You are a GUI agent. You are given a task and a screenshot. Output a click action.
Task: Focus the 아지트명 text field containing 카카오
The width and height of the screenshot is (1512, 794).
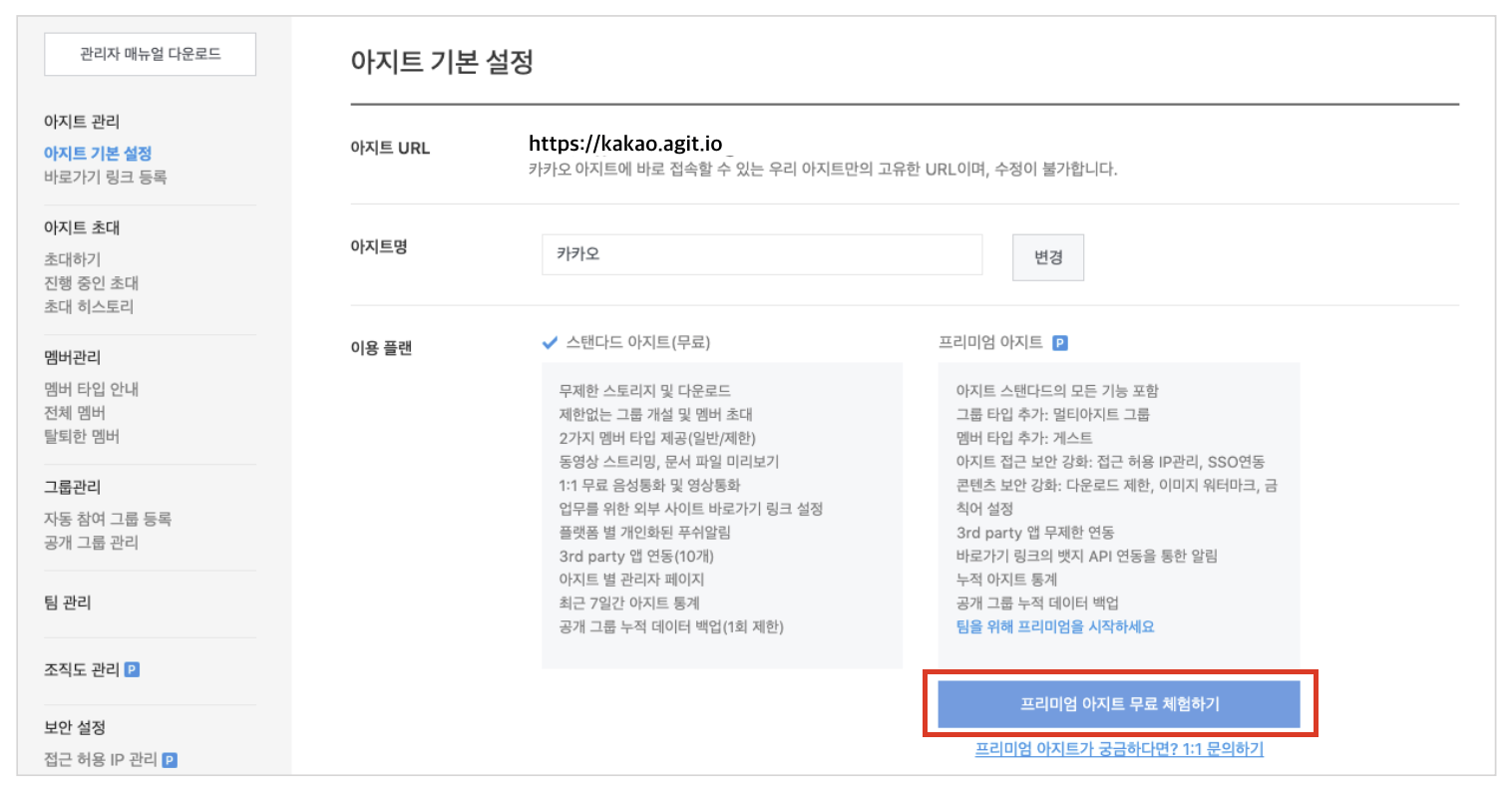coord(761,254)
